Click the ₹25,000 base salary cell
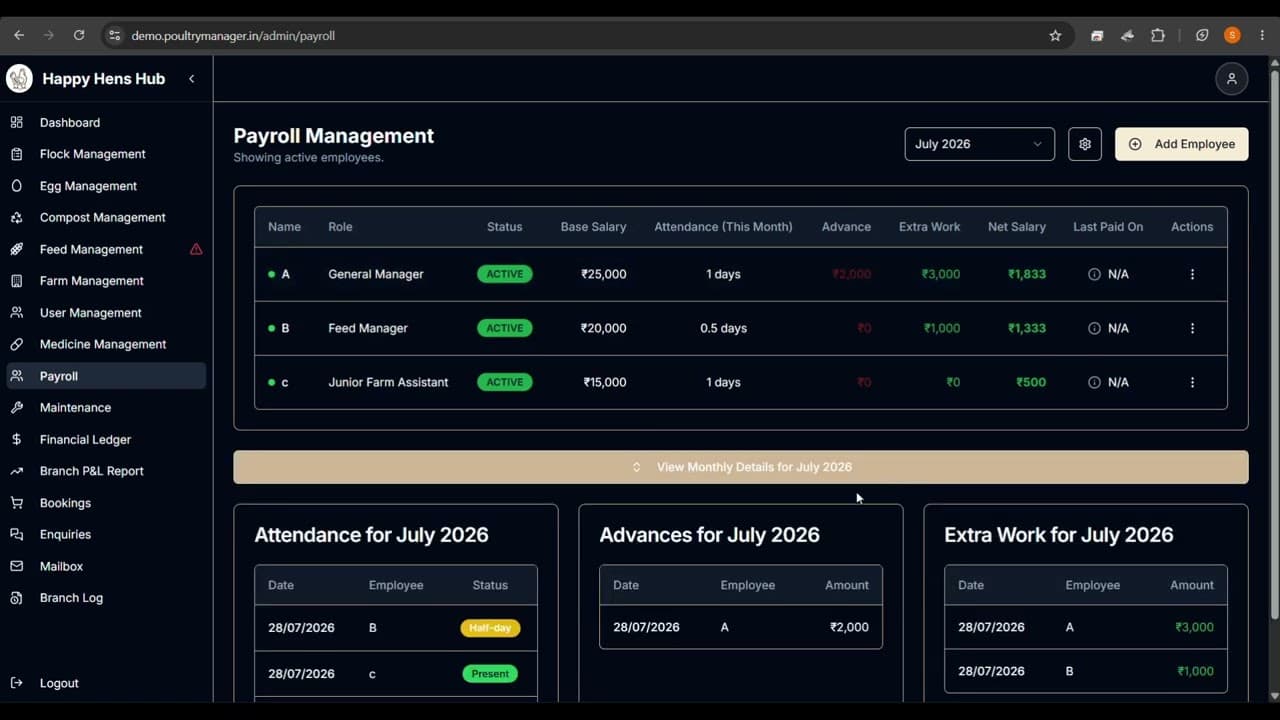Screen dimensions: 1280x720 click(x=604, y=274)
